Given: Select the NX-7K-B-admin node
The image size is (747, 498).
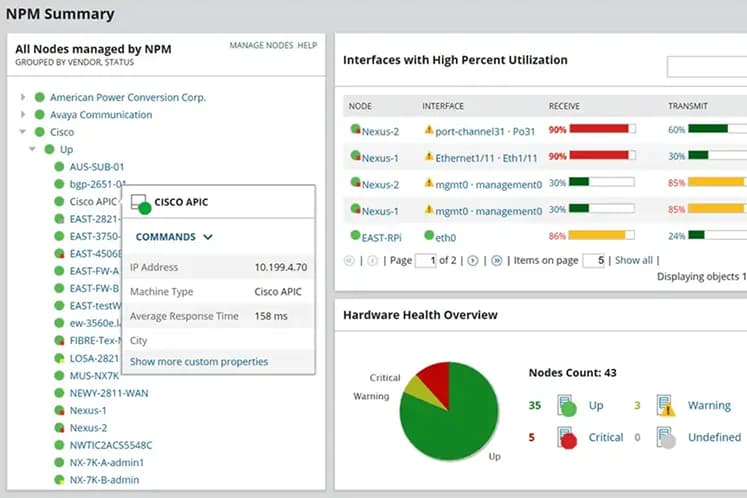Looking at the screenshot, I should coord(104,480).
